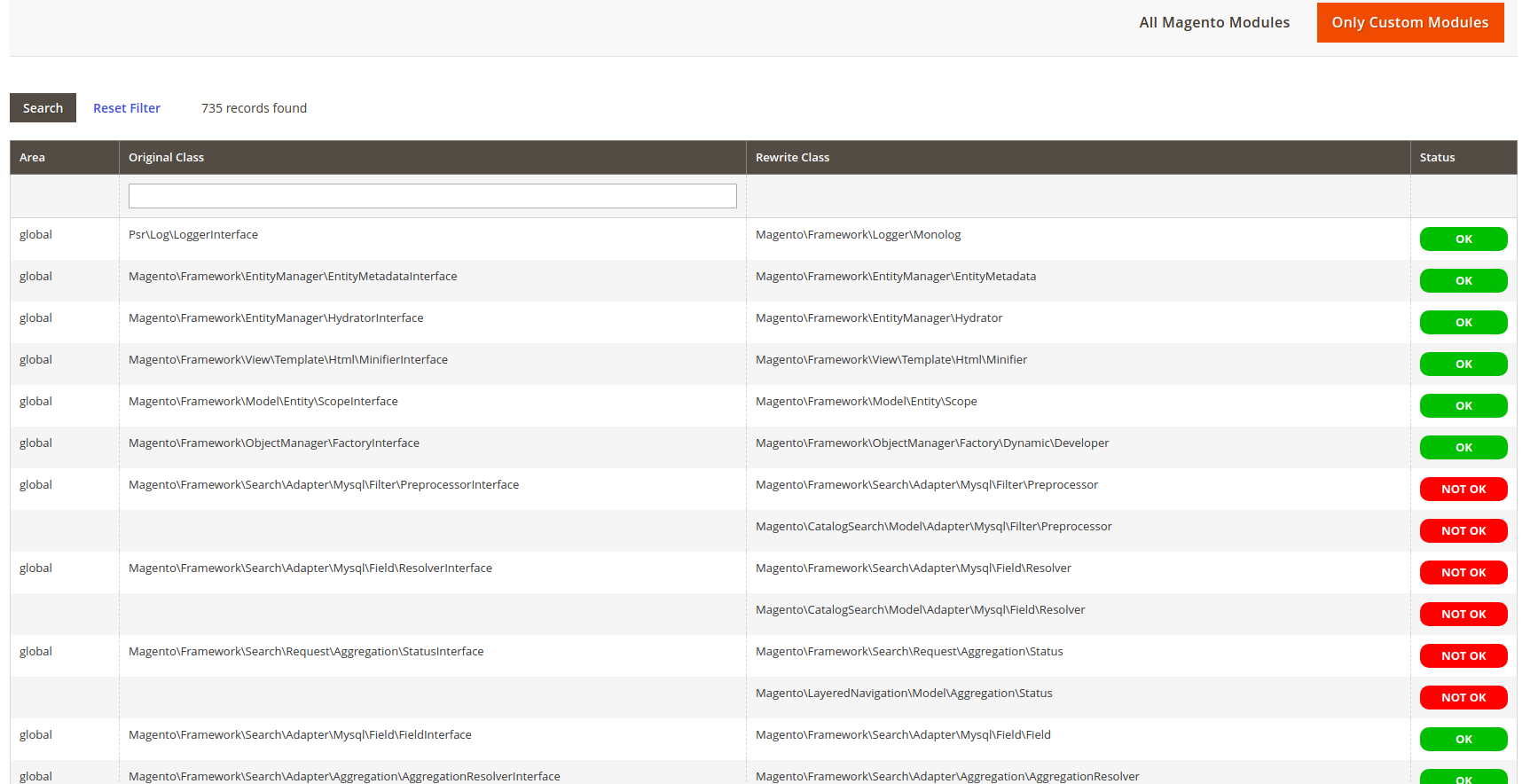Click NOT OK for CatalogSearch Filter\Preprocessor

coord(1463,531)
